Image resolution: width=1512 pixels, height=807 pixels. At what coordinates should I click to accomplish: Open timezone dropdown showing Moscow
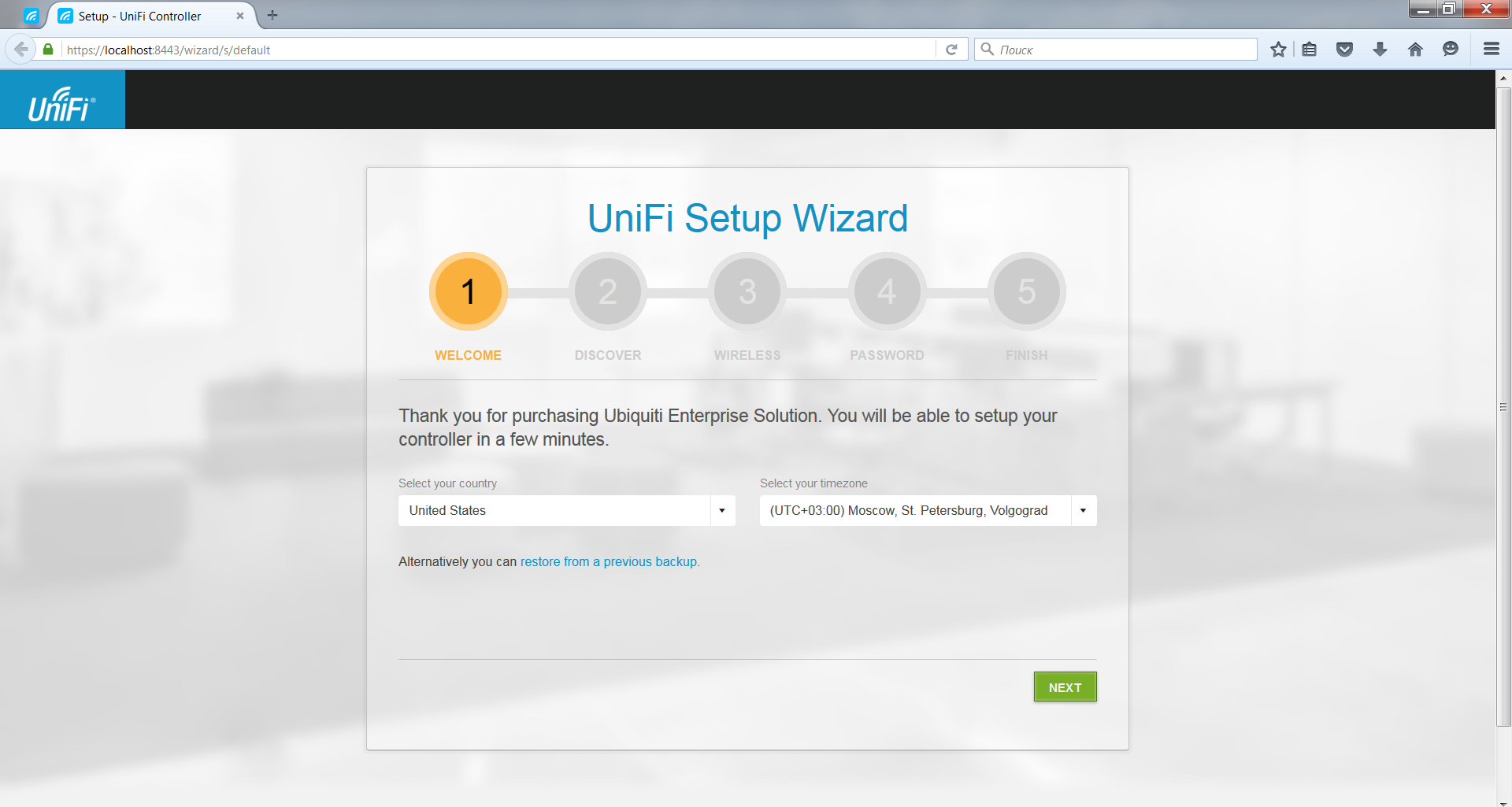tap(928, 510)
